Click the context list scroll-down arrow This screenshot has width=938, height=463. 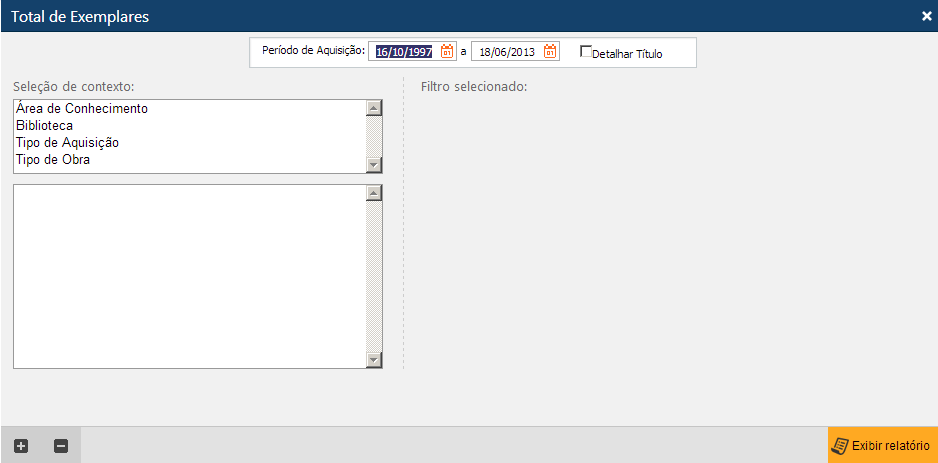[374, 165]
